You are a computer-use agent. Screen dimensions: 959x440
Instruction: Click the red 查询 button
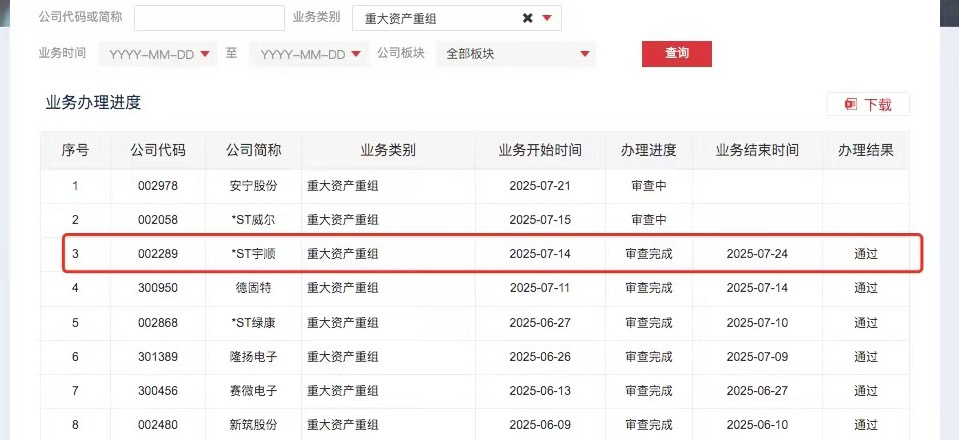pos(676,54)
